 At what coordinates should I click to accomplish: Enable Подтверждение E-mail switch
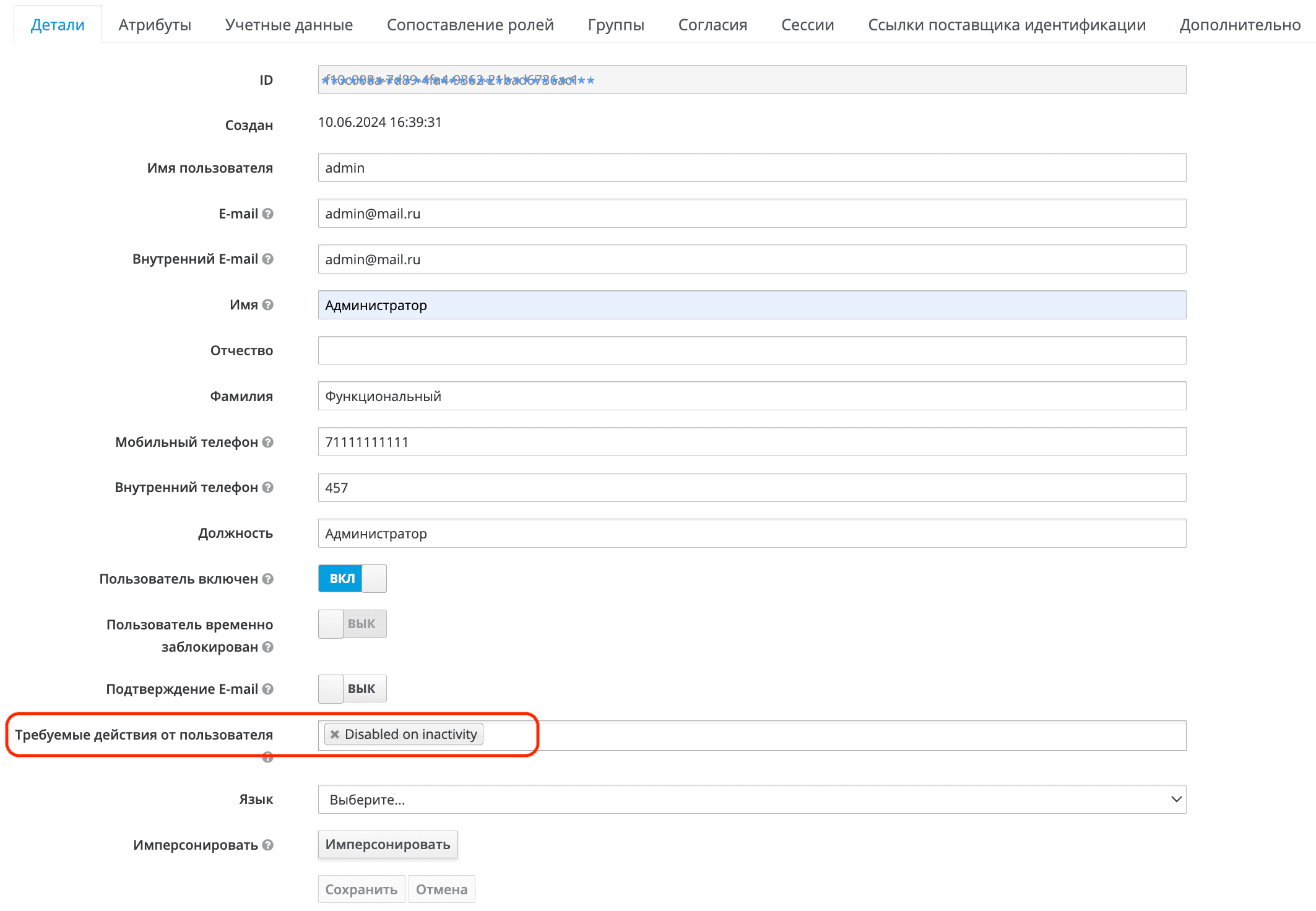(352, 689)
